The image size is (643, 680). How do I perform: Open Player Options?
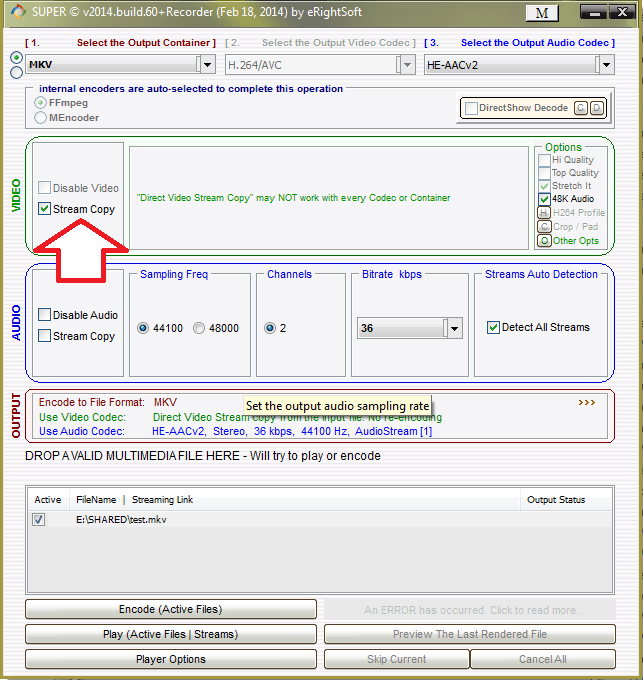tap(170, 659)
